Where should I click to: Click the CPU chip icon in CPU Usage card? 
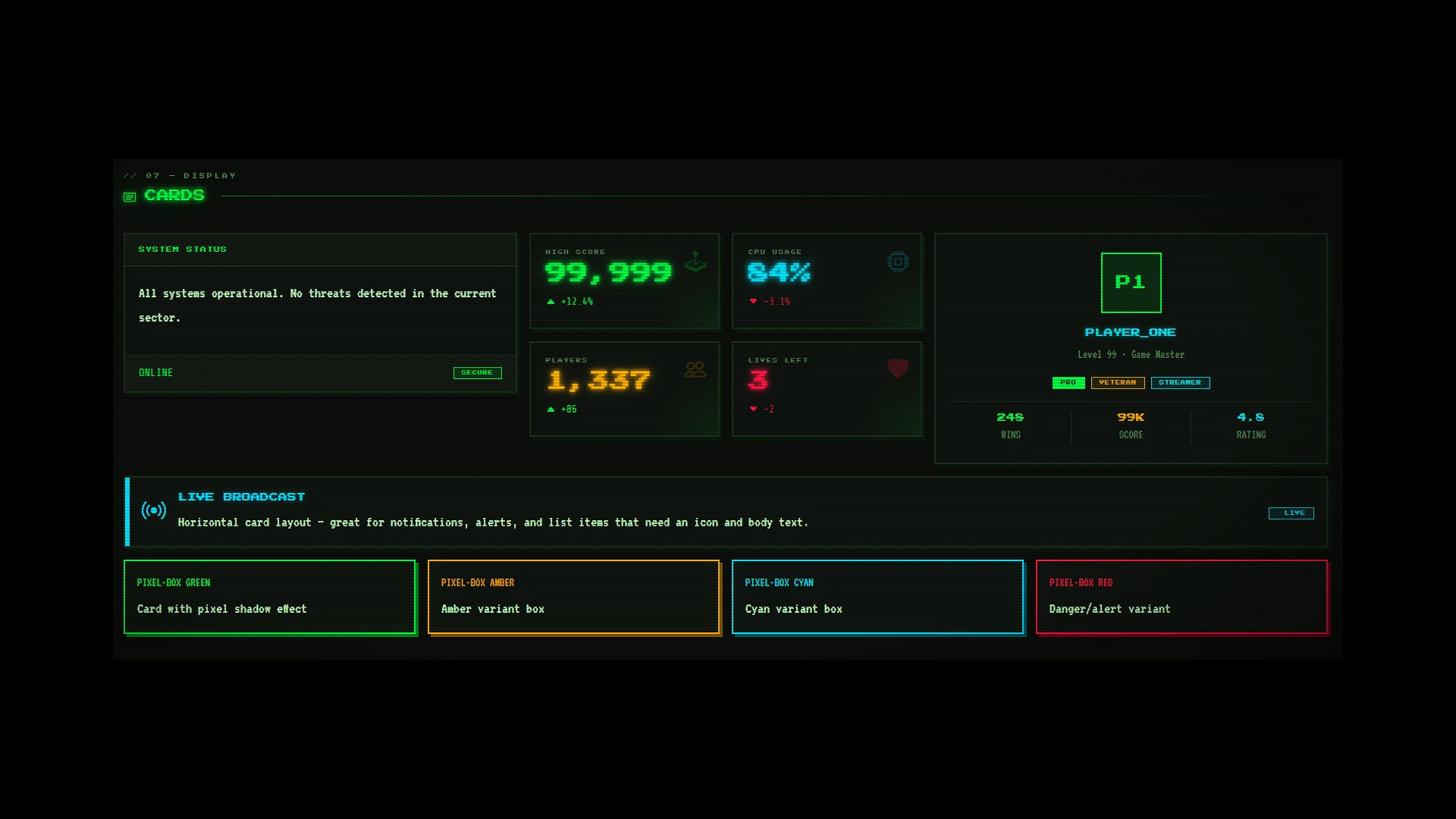(898, 262)
